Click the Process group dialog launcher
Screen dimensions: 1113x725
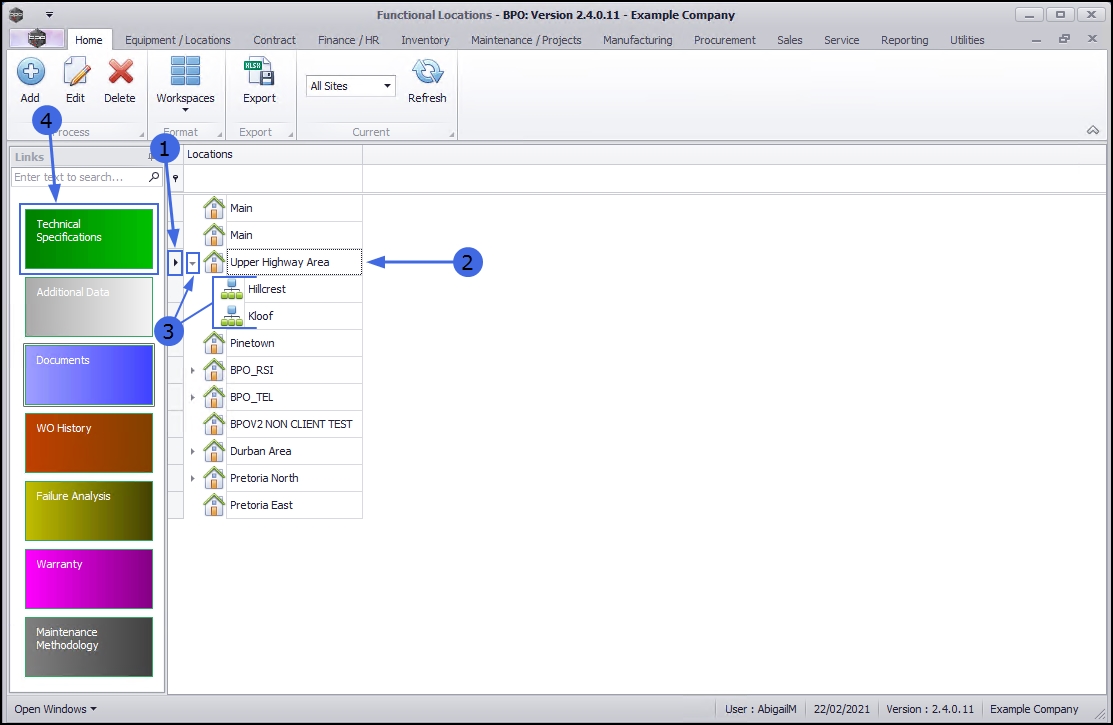pos(142,134)
